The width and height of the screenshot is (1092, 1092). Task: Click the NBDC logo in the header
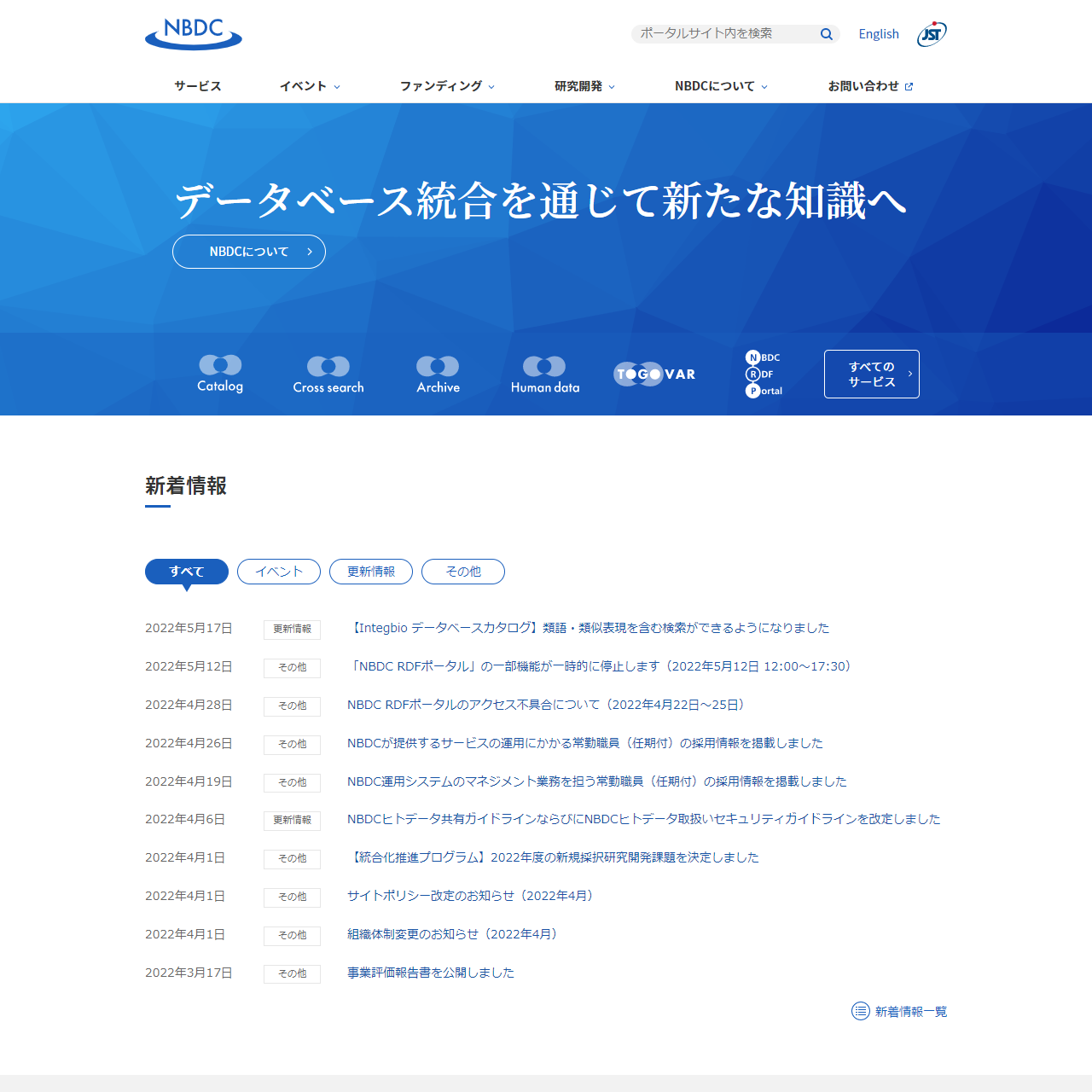194,34
